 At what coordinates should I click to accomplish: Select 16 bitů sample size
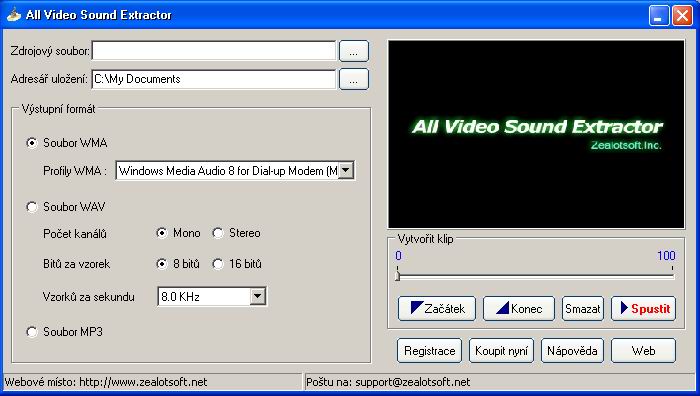[218, 264]
